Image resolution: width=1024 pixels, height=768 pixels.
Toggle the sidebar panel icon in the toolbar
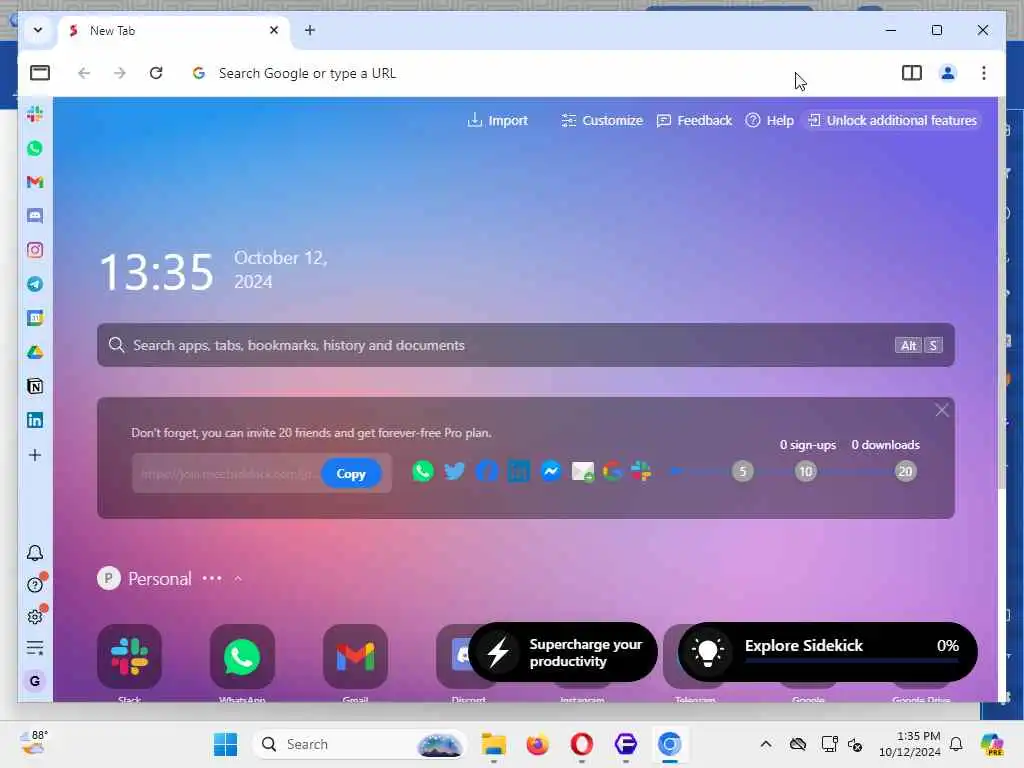pos(40,72)
